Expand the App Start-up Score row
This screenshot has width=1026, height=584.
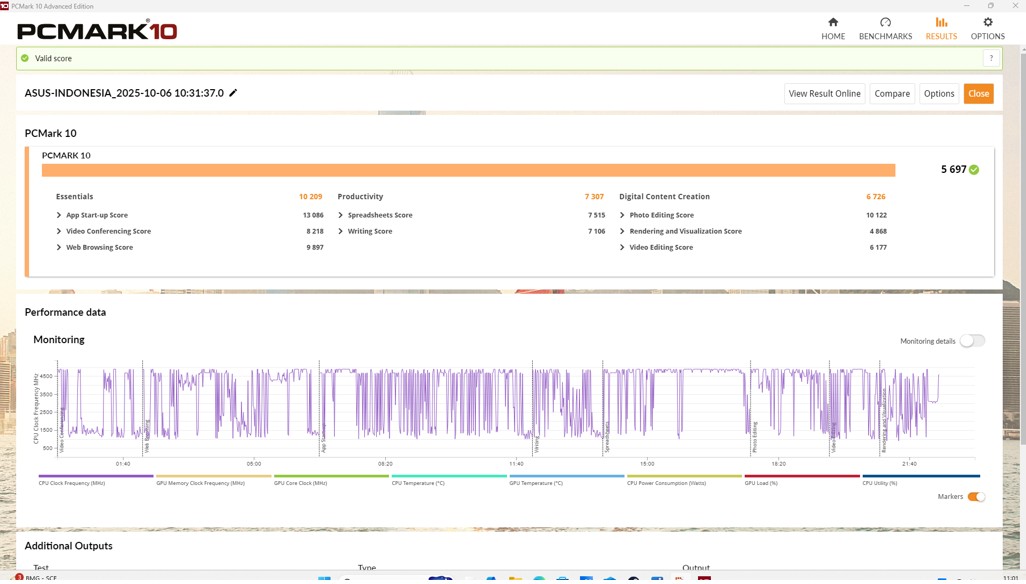point(59,215)
